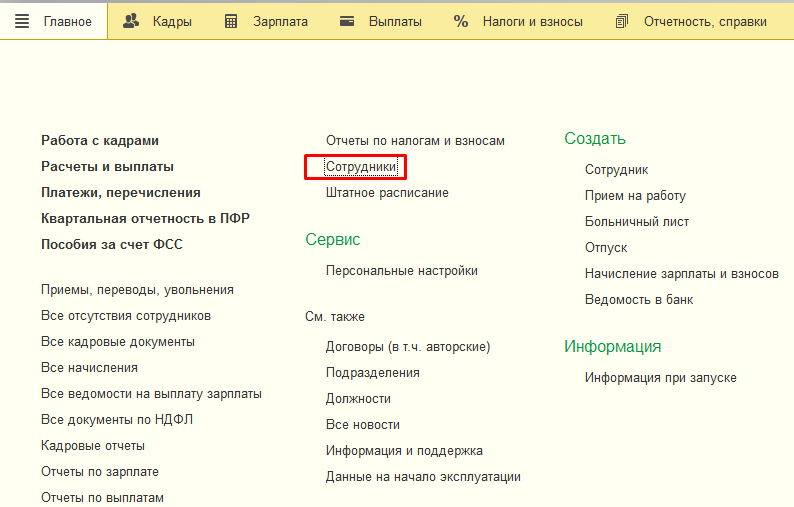Click the Создать group heading
The height and width of the screenshot is (507, 794).
[595, 138]
